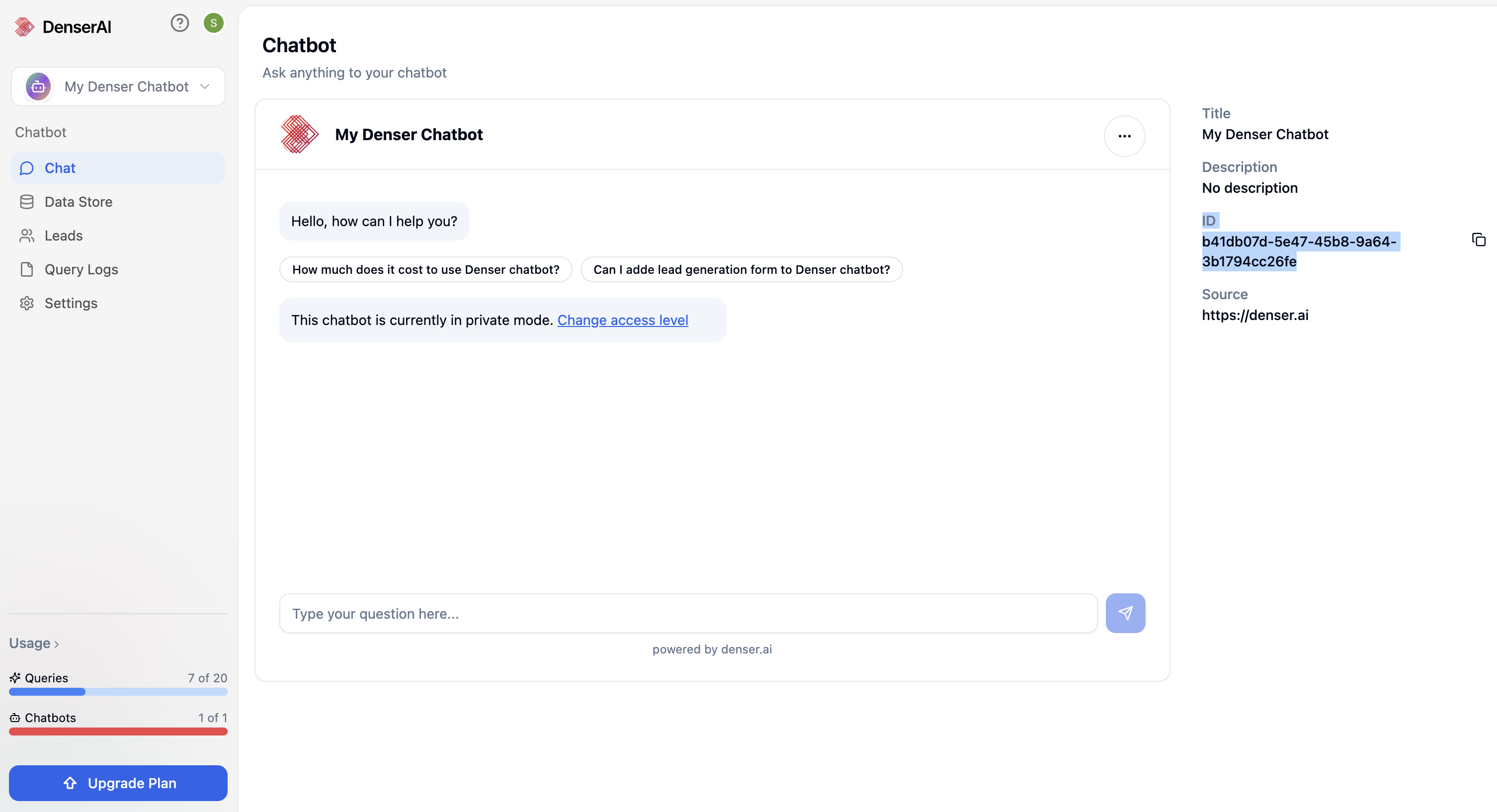This screenshot has width=1497, height=812.
Task: Click the DenserAI brand name text
Action: (77, 27)
